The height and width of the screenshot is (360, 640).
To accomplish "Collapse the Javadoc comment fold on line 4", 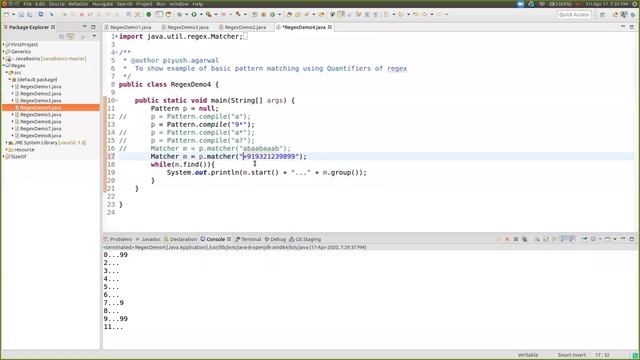I will [x=116, y=52].
